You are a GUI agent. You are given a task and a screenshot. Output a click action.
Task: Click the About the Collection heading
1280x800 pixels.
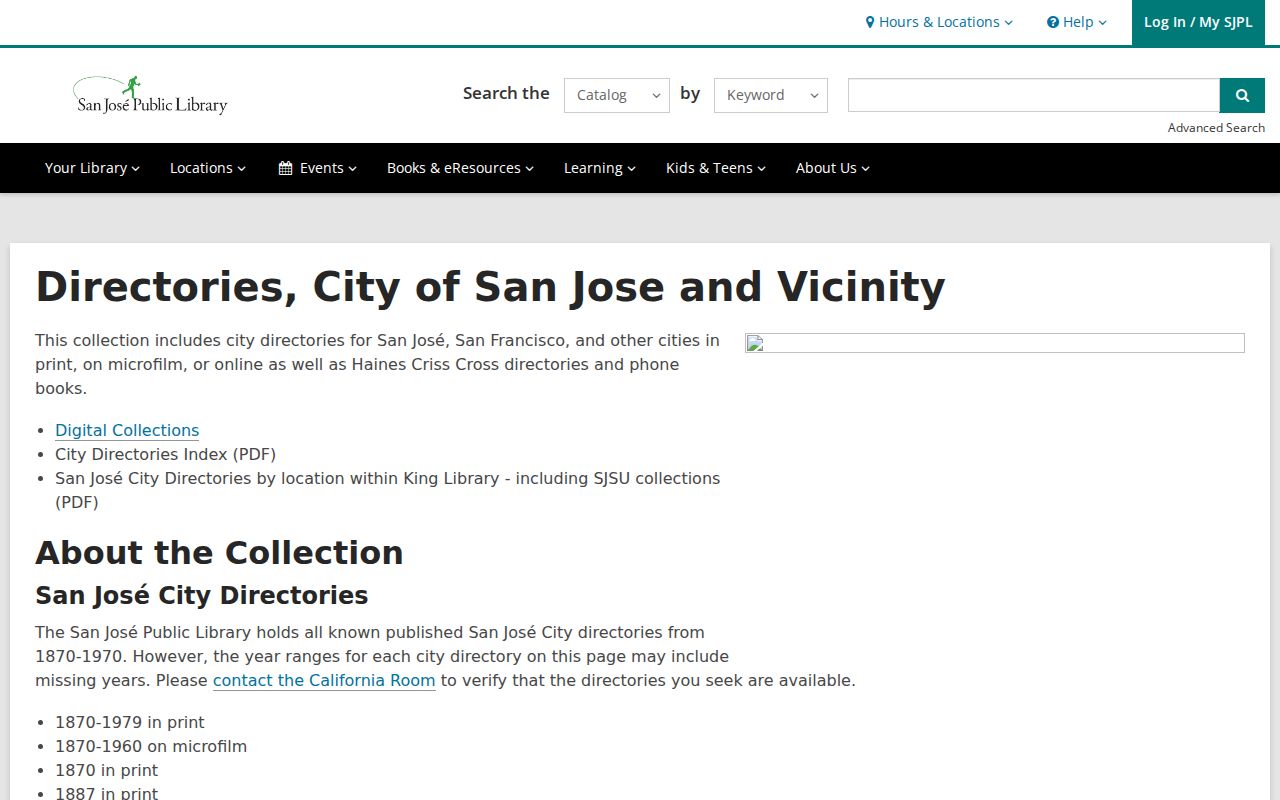coord(219,552)
